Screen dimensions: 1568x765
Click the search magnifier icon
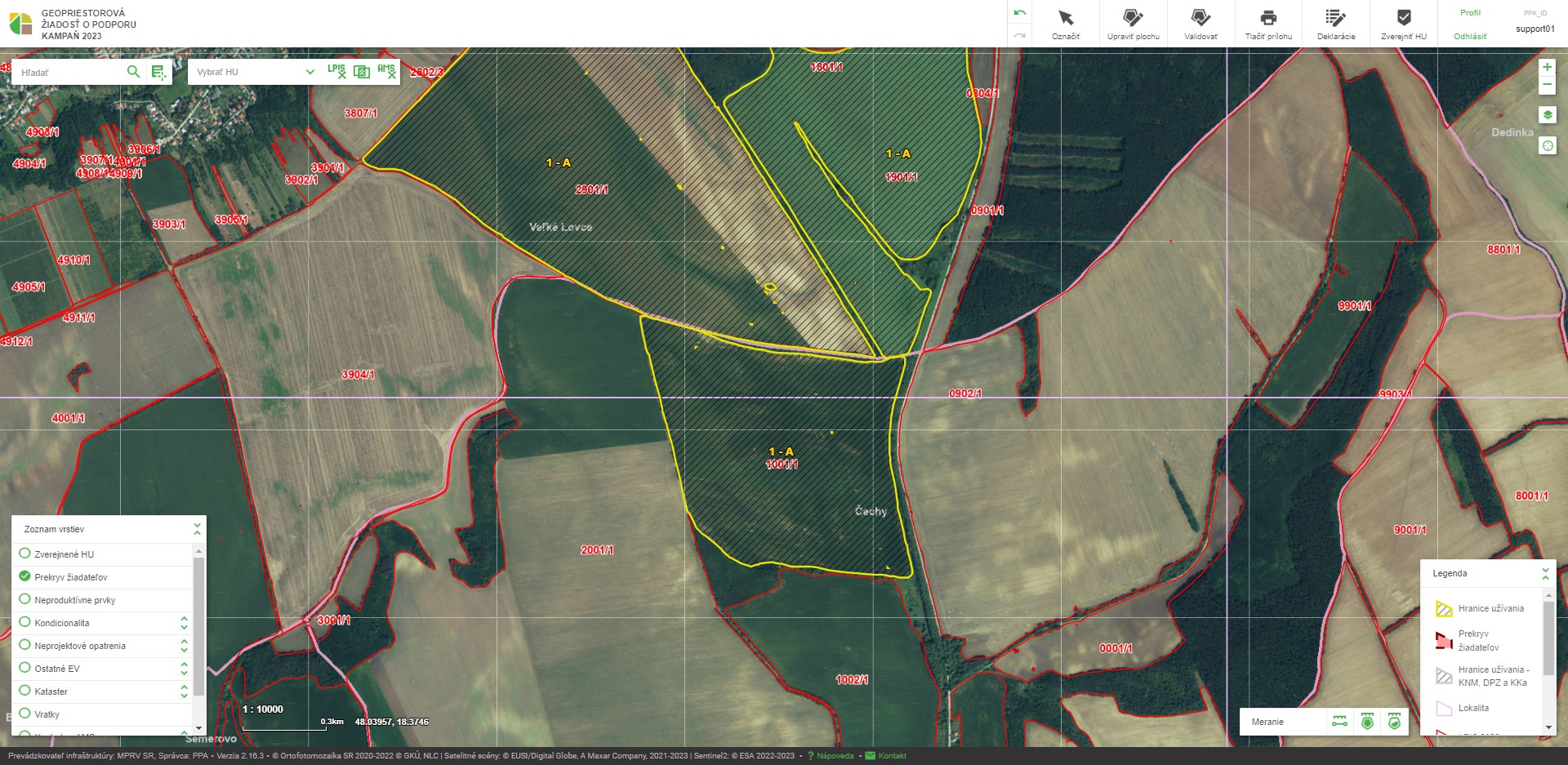pyautogui.click(x=133, y=72)
